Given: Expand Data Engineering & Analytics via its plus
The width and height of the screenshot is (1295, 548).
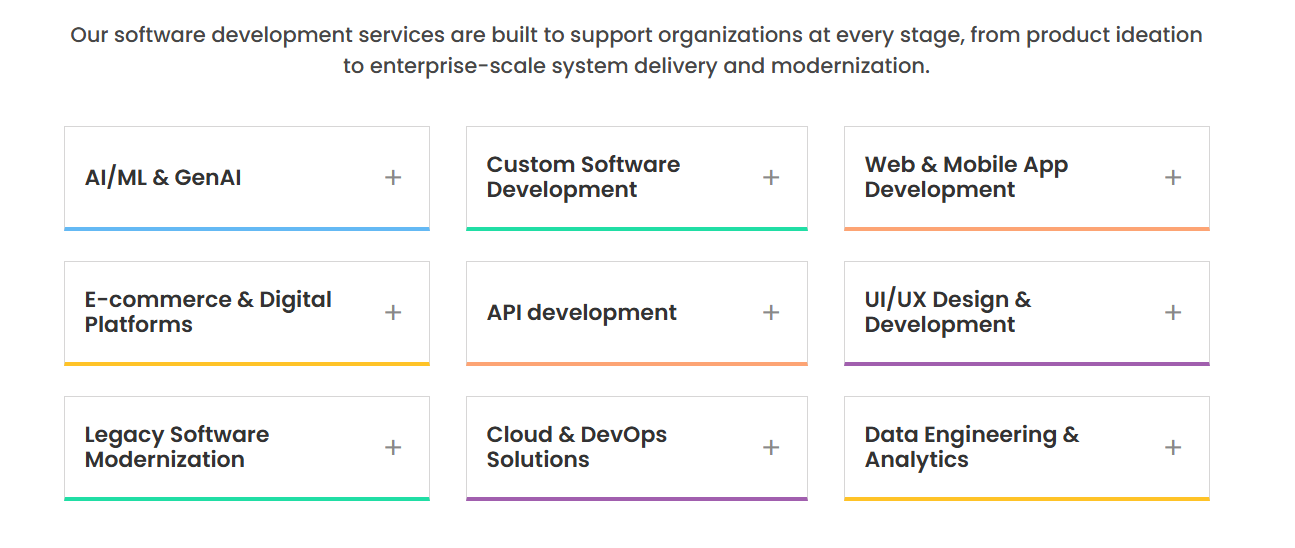Looking at the screenshot, I should coord(1173,447).
